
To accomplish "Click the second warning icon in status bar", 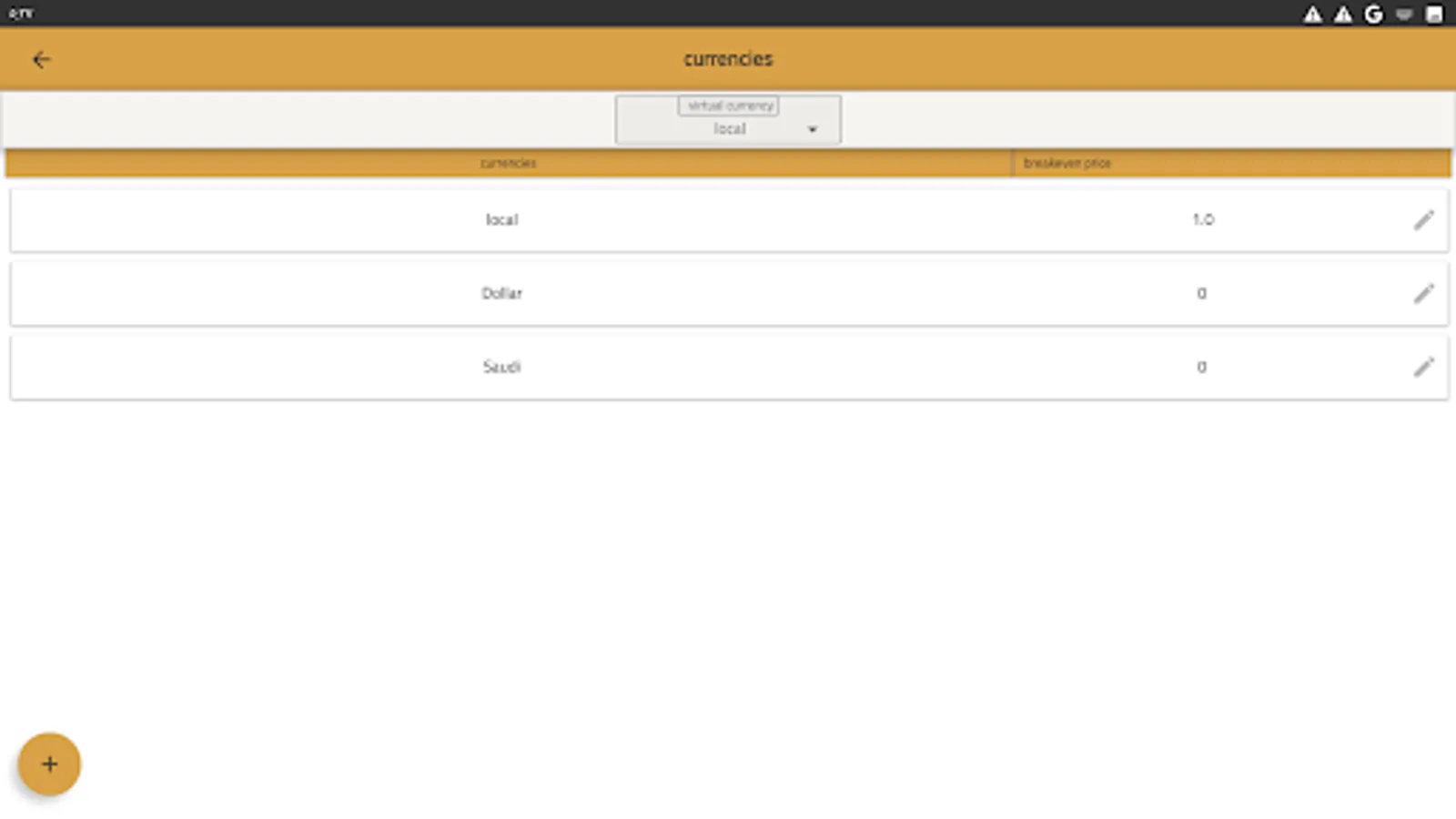I will pyautogui.click(x=1343, y=14).
